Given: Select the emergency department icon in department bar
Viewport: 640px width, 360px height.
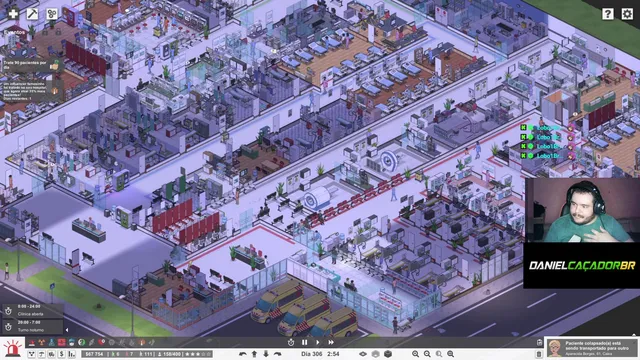Looking at the screenshot, I should (32, 342).
